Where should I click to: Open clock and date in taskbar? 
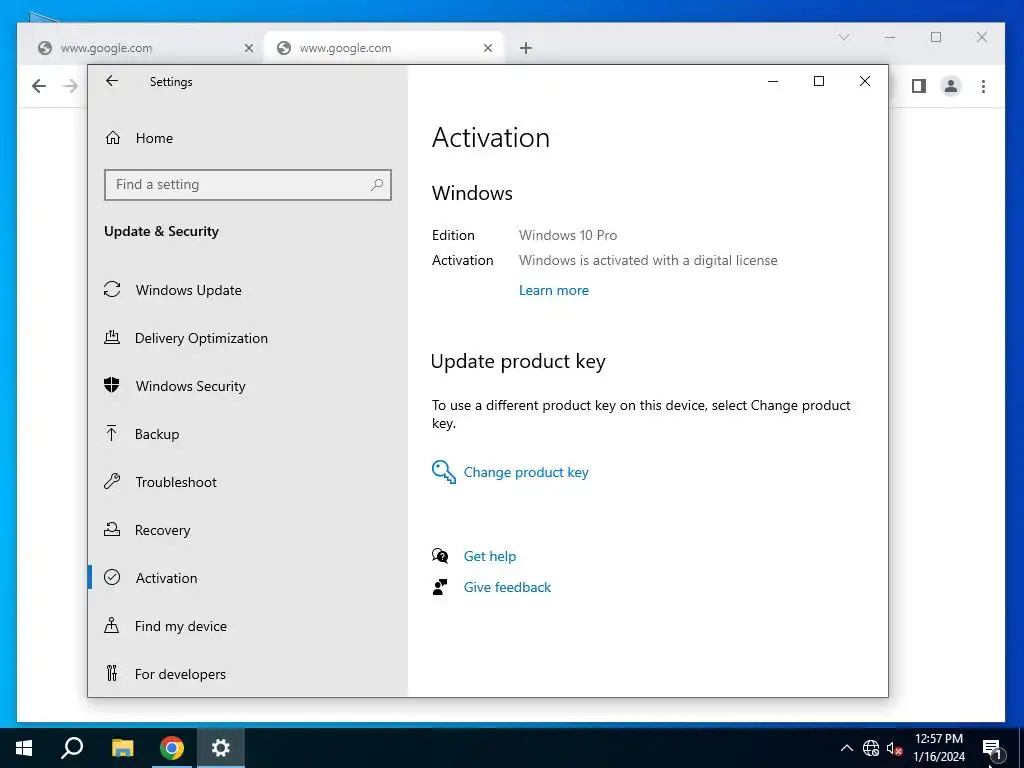[939, 748]
